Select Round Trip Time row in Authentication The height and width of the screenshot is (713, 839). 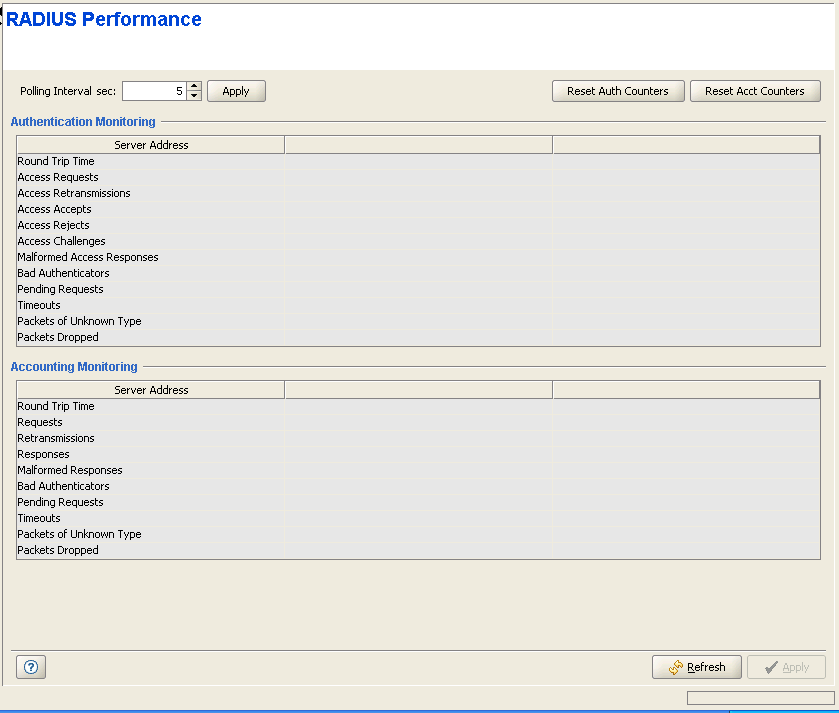(x=56, y=161)
